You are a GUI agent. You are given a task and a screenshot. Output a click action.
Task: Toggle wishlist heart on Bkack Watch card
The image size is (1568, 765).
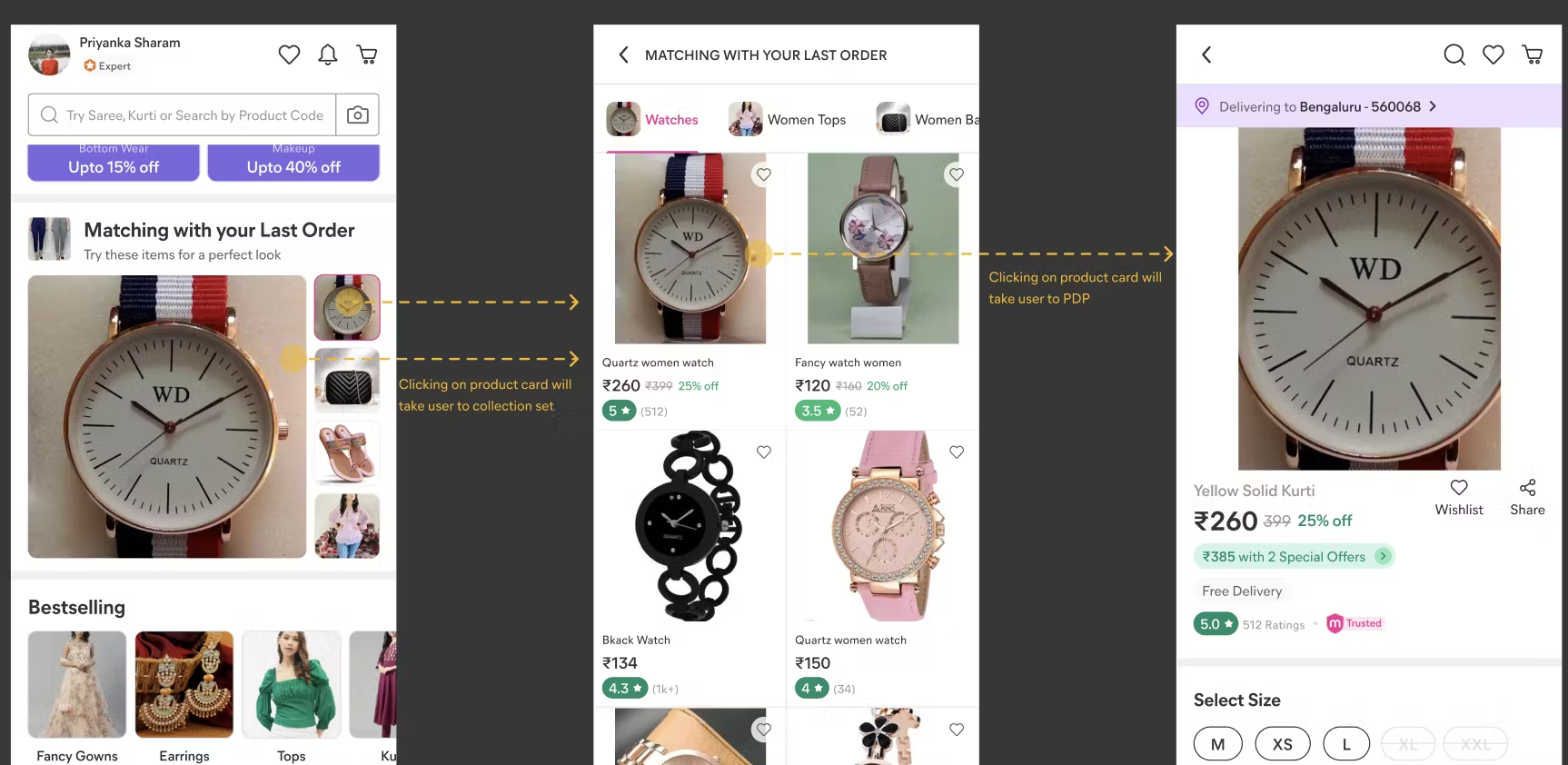point(764,452)
